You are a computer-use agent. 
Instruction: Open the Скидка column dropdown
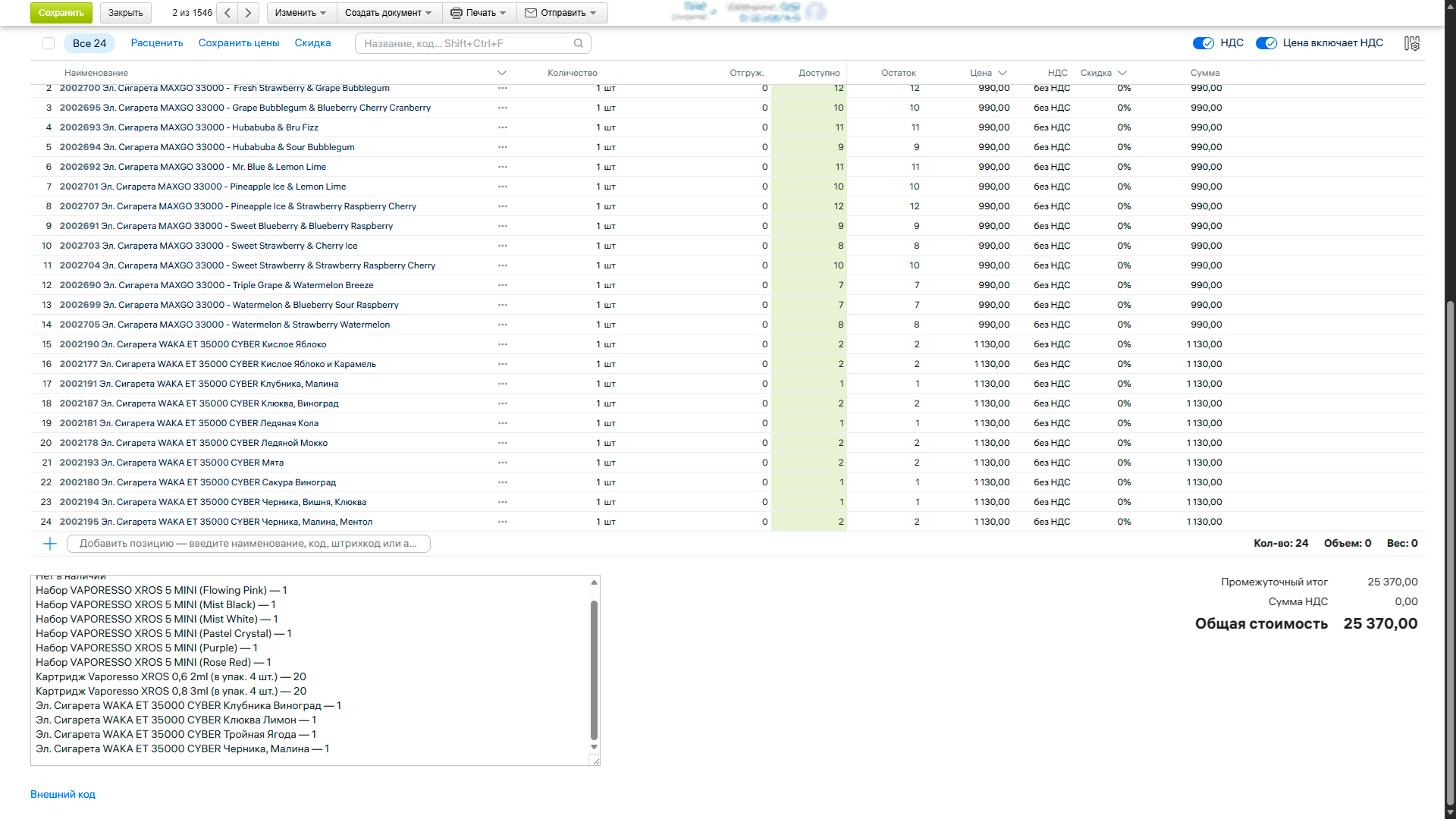1122,73
